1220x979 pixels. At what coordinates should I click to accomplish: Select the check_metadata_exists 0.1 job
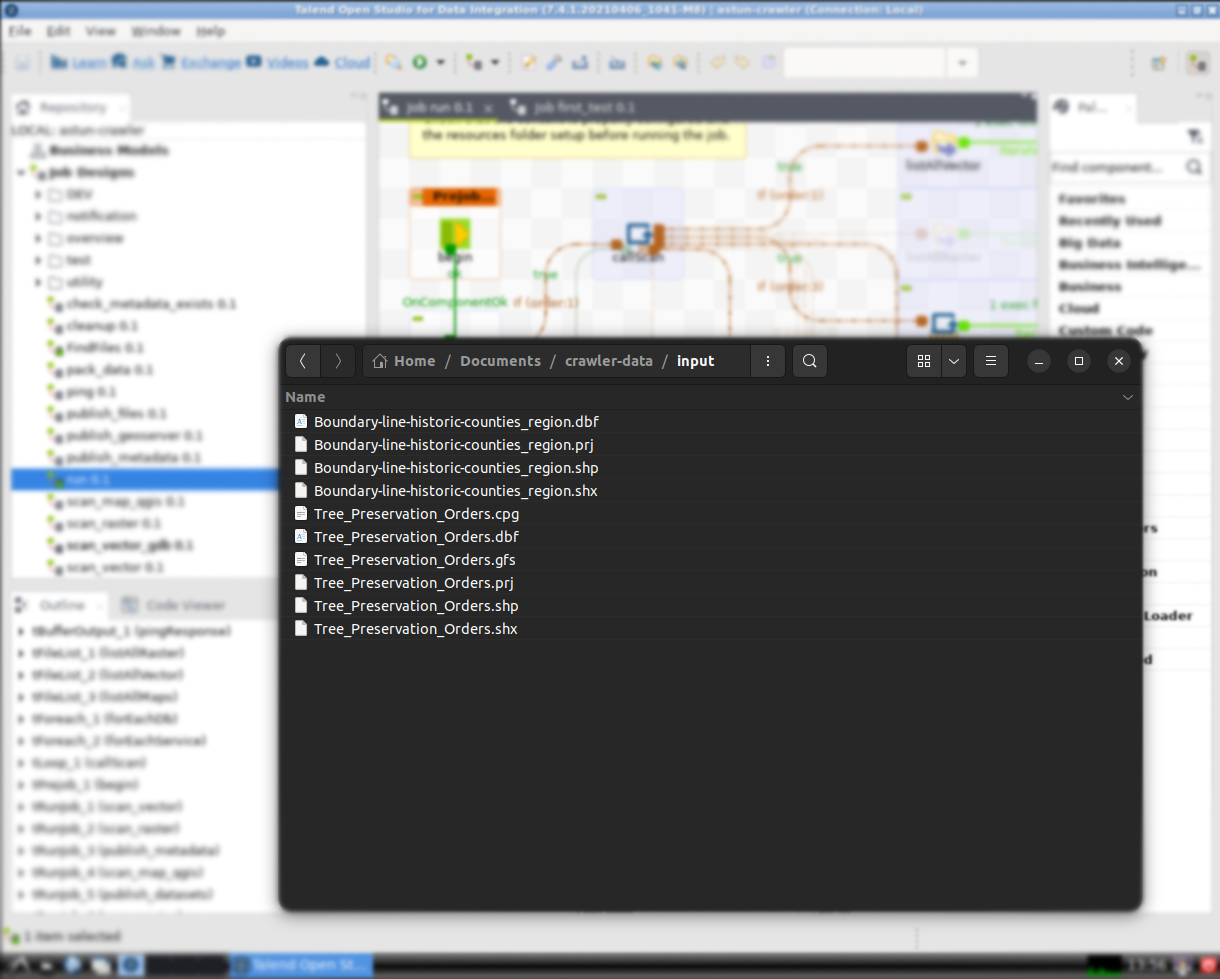tap(150, 304)
